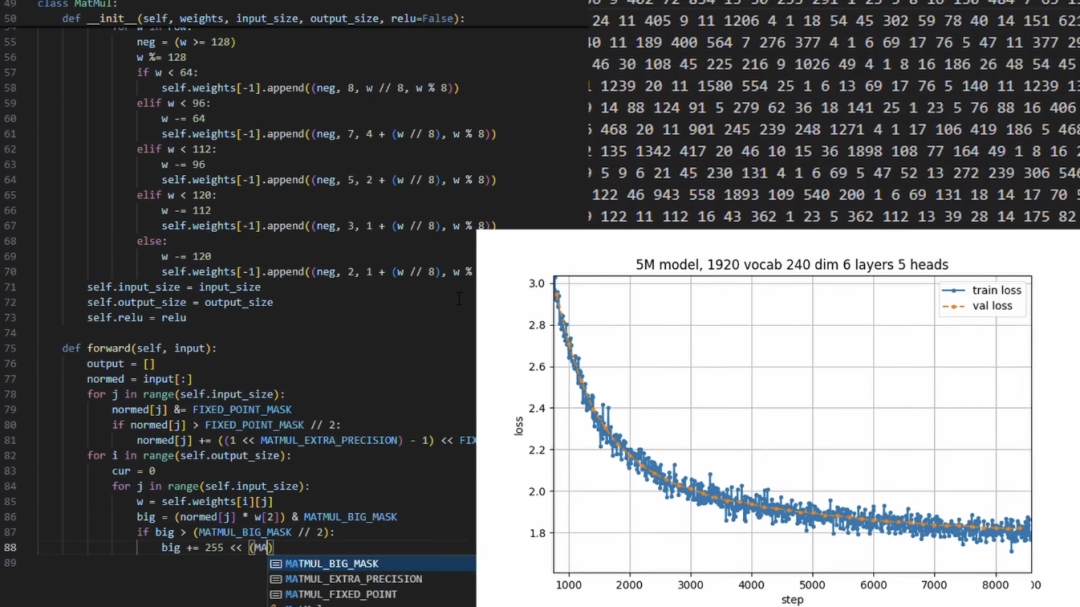This screenshot has height=607, width=1080.
Task: Click the orange val loss legend marker
Action: pos(954,307)
